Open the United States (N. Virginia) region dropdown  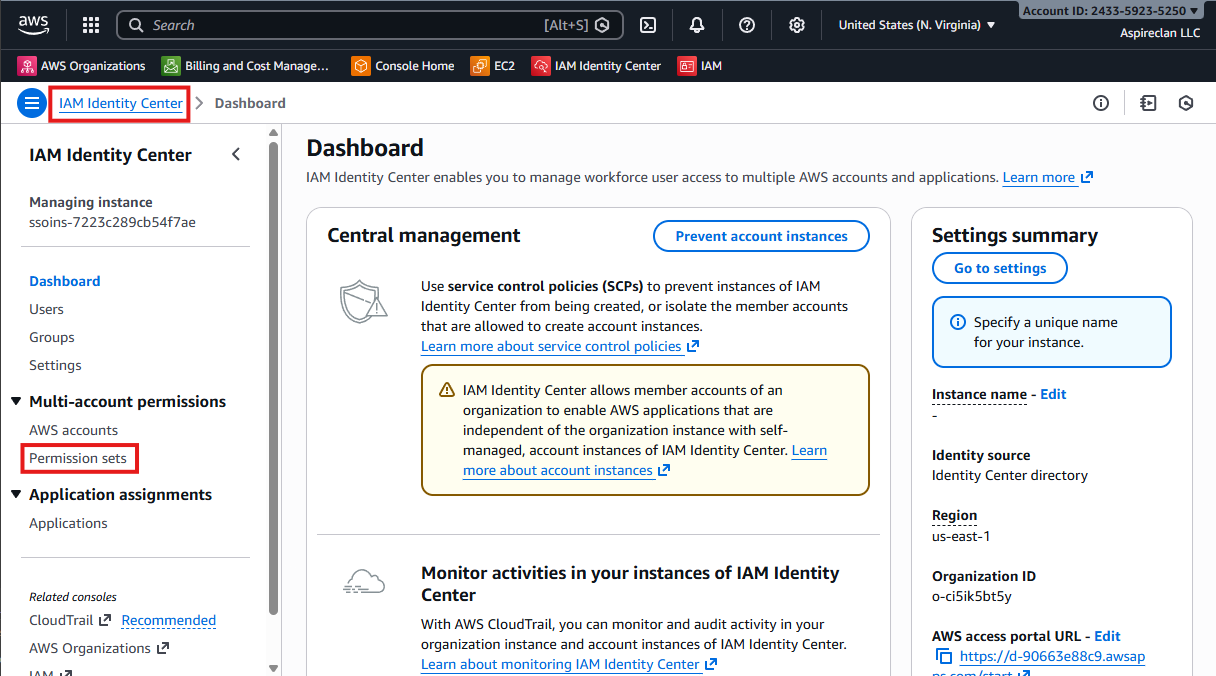(917, 25)
